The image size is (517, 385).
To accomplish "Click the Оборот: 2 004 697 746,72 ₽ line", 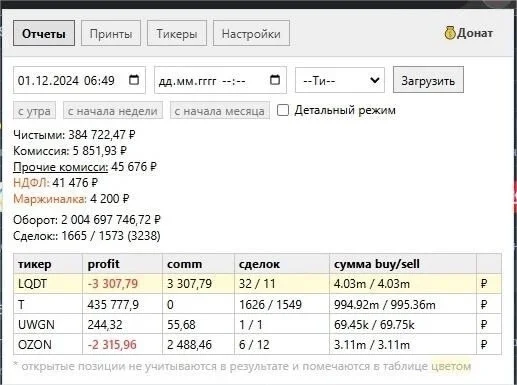I will pyautogui.click(x=87, y=220).
